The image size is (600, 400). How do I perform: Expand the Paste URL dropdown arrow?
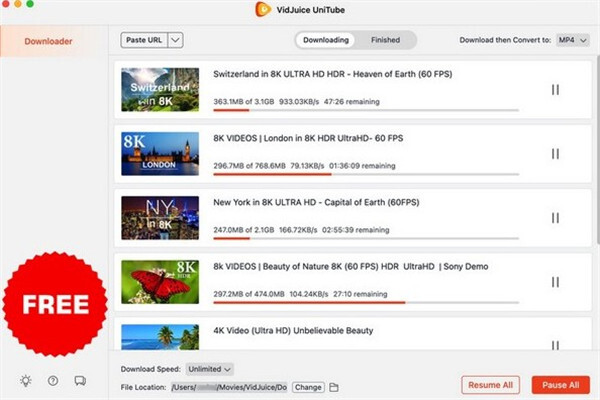click(175, 40)
